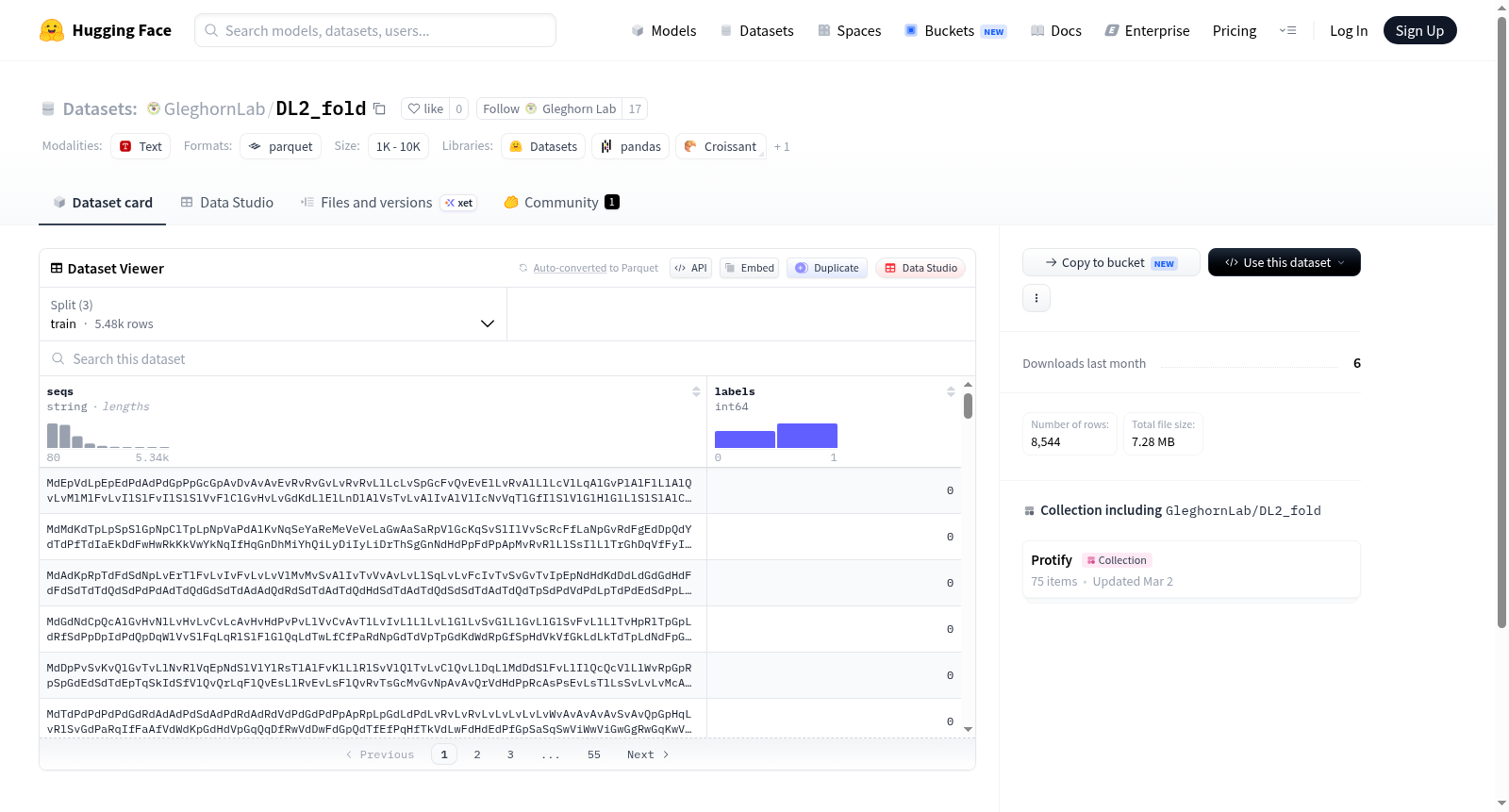Viewport: 1509px width, 812px height.
Task: Focus the search models, datasets, users field
Action: click(x=375, y=30)
